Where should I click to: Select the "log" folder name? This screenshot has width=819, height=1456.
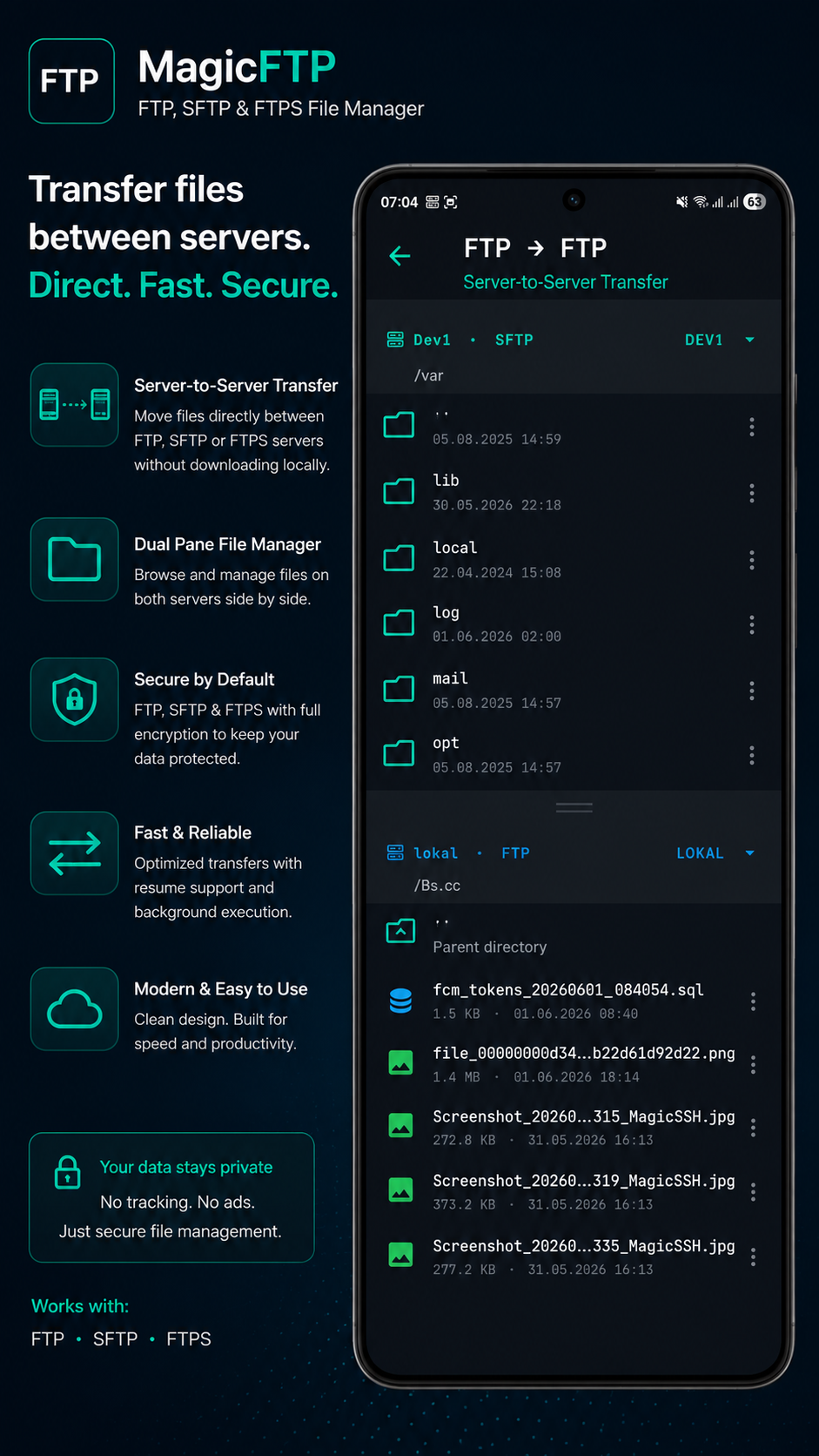point(446,613)
